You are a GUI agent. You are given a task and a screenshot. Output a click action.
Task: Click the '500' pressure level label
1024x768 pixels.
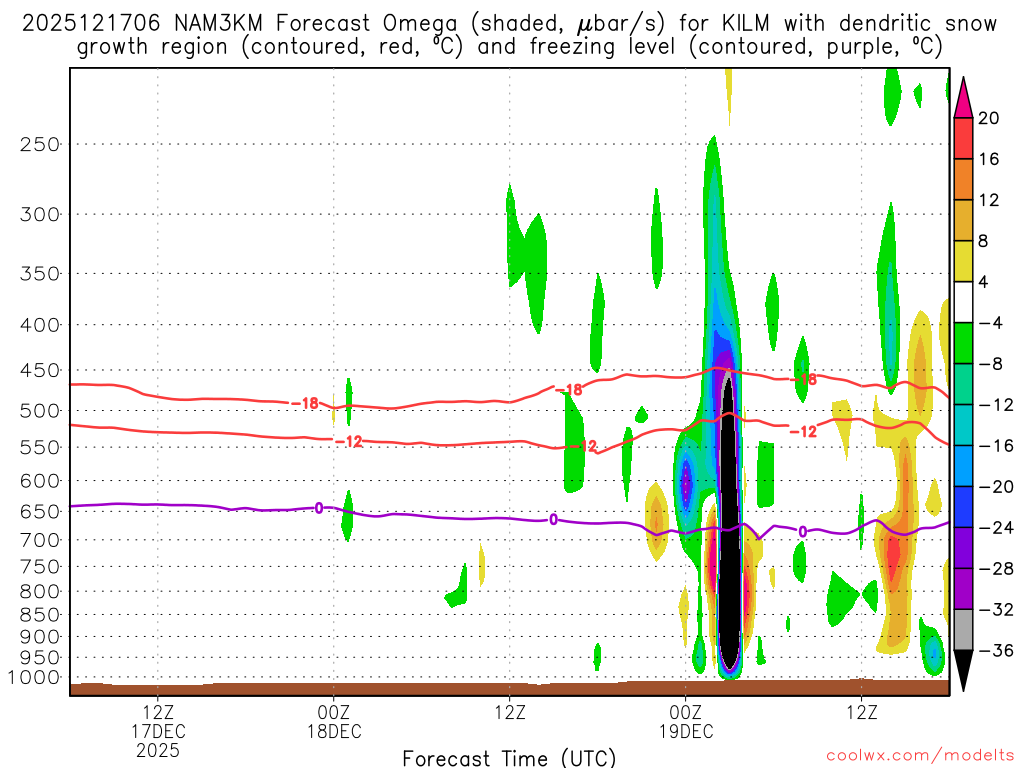click(40, 411)
